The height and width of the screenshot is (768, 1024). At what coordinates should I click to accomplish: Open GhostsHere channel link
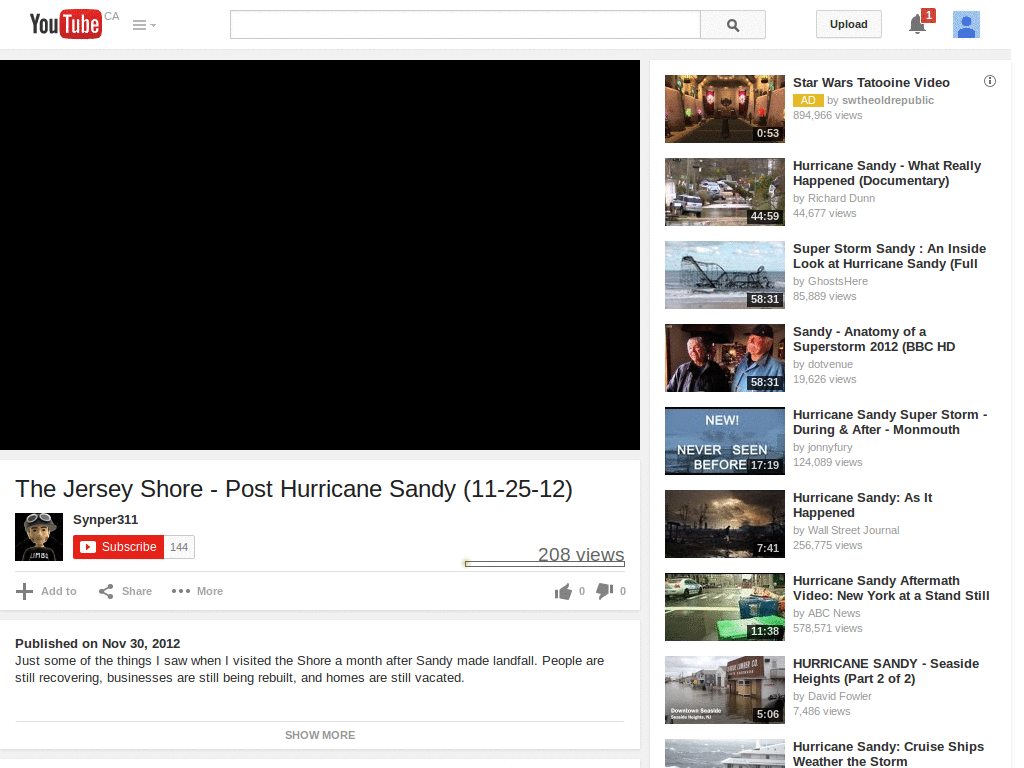(x=838, y=281)
